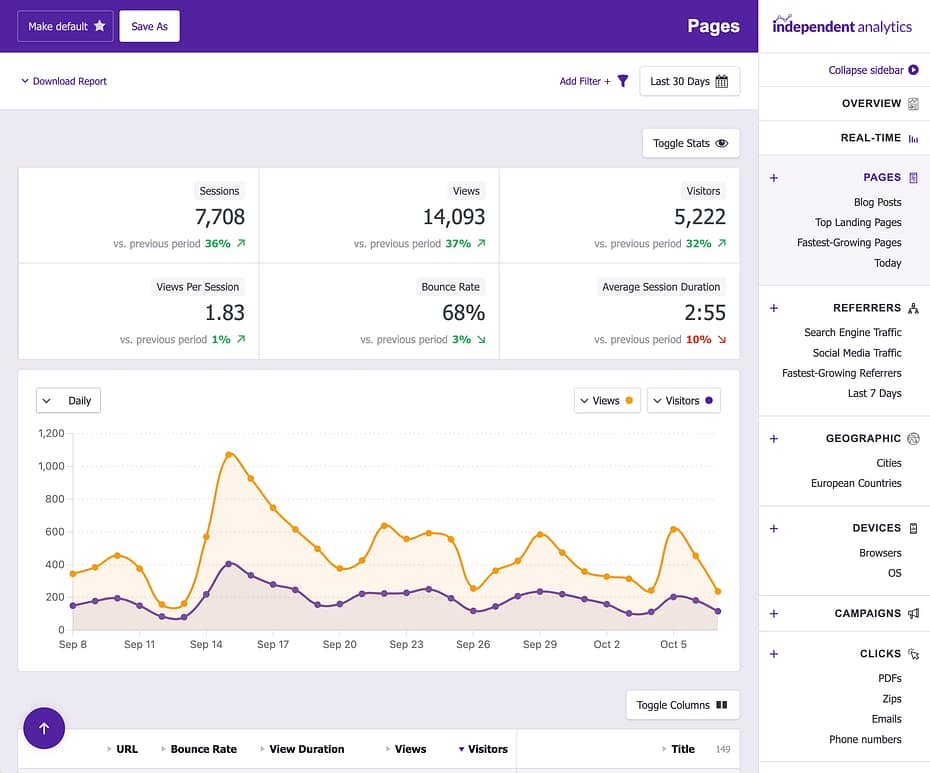
Task: Sort table by Bounce Rate column
Action: (x=203, y=749)
